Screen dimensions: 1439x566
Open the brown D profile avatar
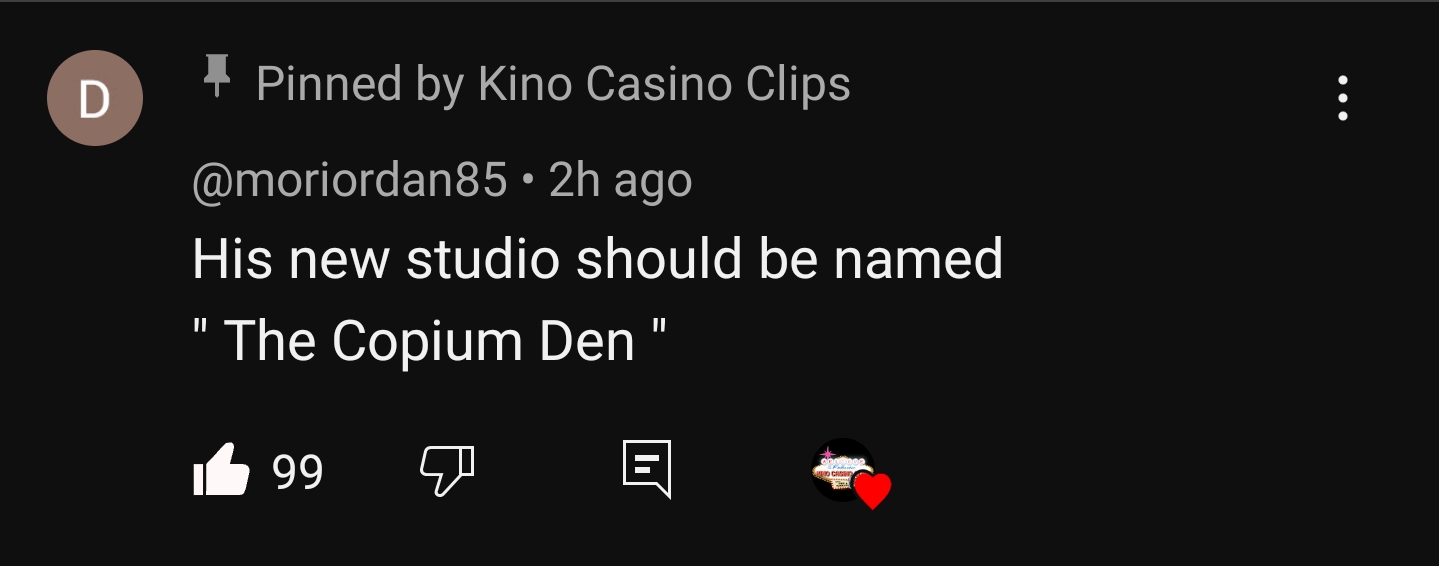(x=95, y=98)
